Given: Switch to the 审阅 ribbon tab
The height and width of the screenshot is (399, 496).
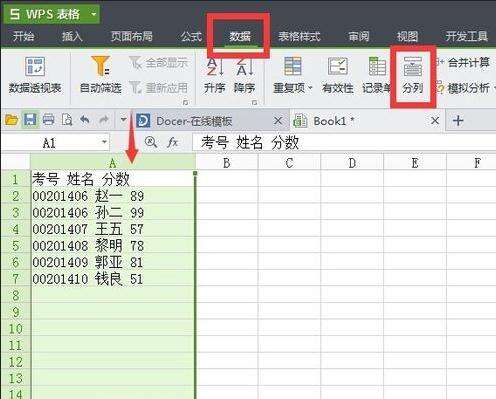Looking at the screenshot, I should (x=359, y=36).
